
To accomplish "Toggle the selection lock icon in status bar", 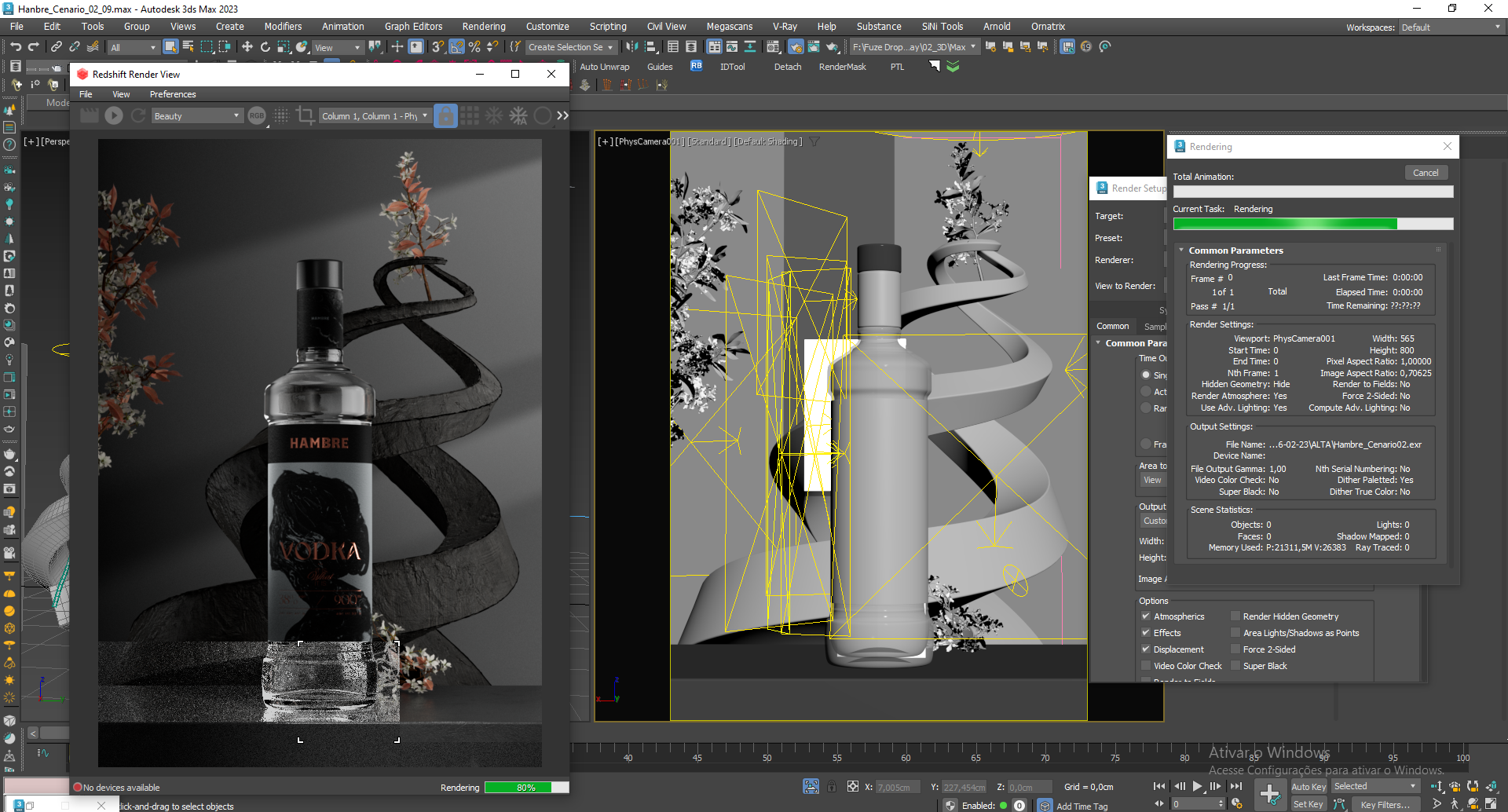I will pos(832,786).
